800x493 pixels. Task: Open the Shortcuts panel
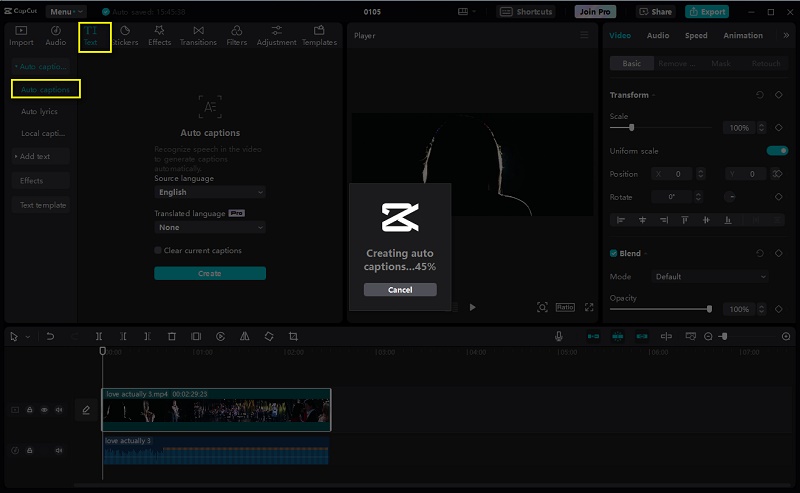[526, 11]
